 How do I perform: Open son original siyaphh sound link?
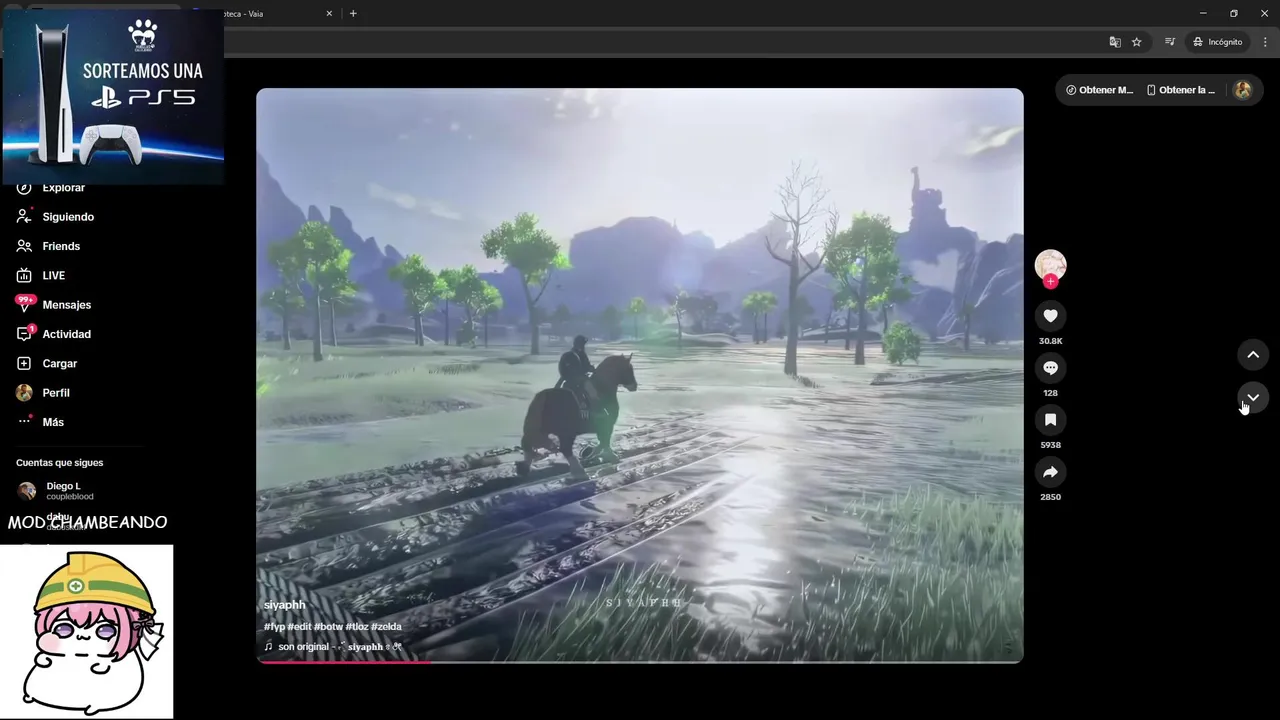pos(334,647)
